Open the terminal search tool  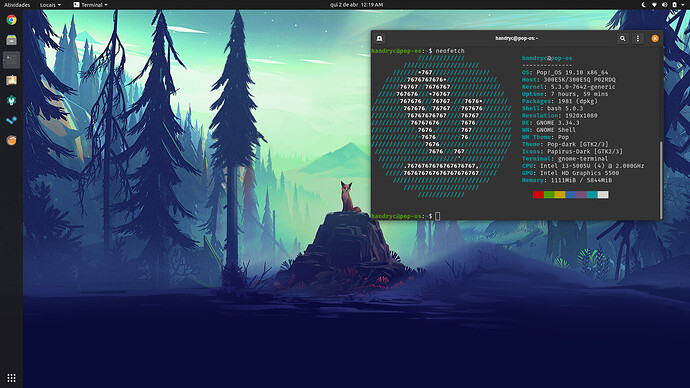pyautogui.click(x=622, y=38)
